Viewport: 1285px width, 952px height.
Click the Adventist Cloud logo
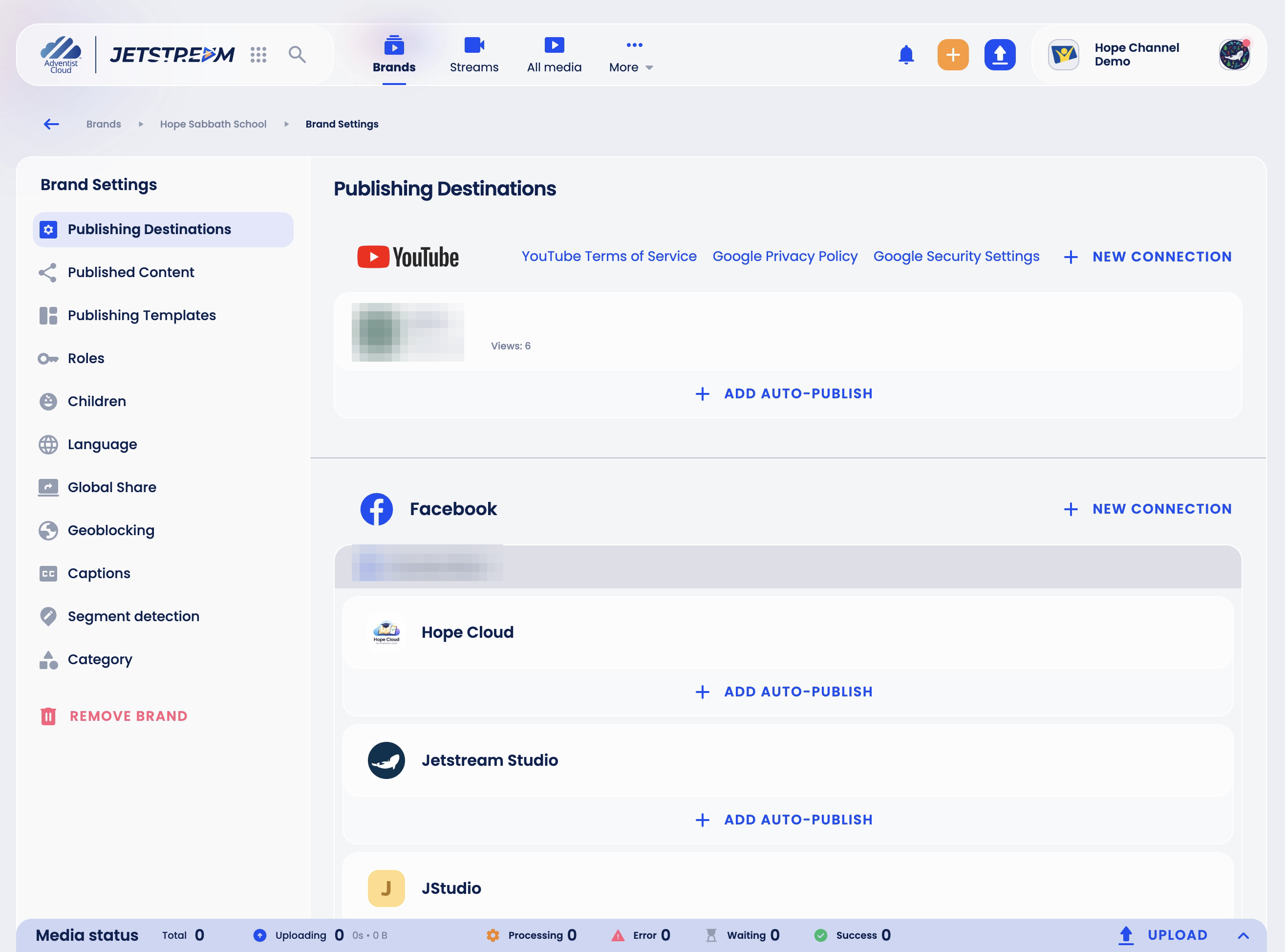coord(61,55)
